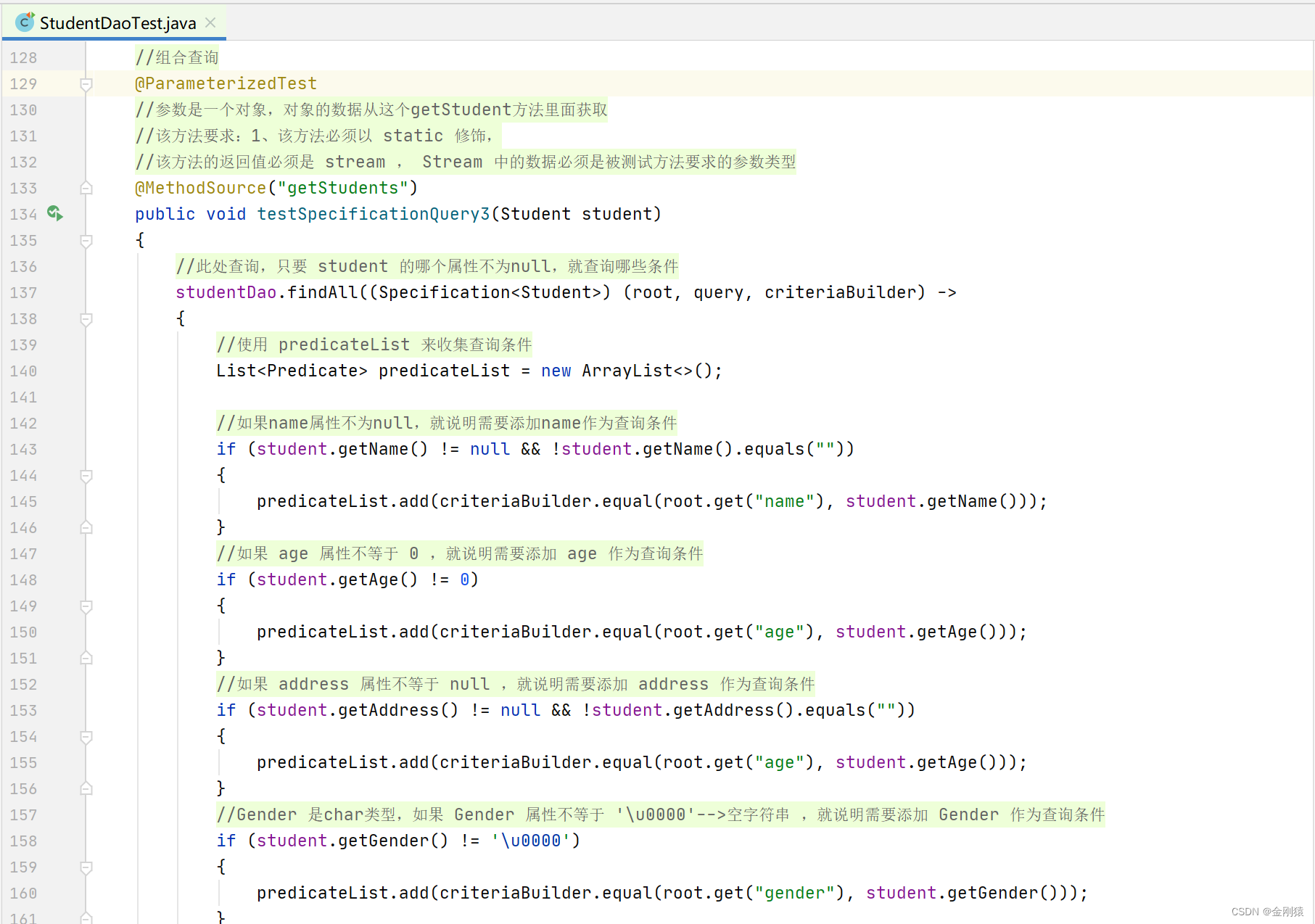This screenshot has width=1315, height=924.
Task: Click the Student parameter type on line 134
Action: [x=536, y=214]
